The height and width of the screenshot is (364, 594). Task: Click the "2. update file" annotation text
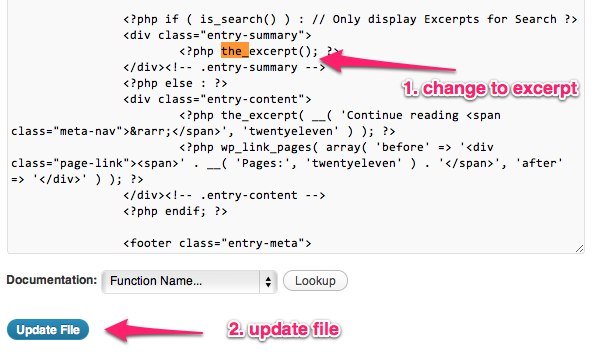(284, 329)
